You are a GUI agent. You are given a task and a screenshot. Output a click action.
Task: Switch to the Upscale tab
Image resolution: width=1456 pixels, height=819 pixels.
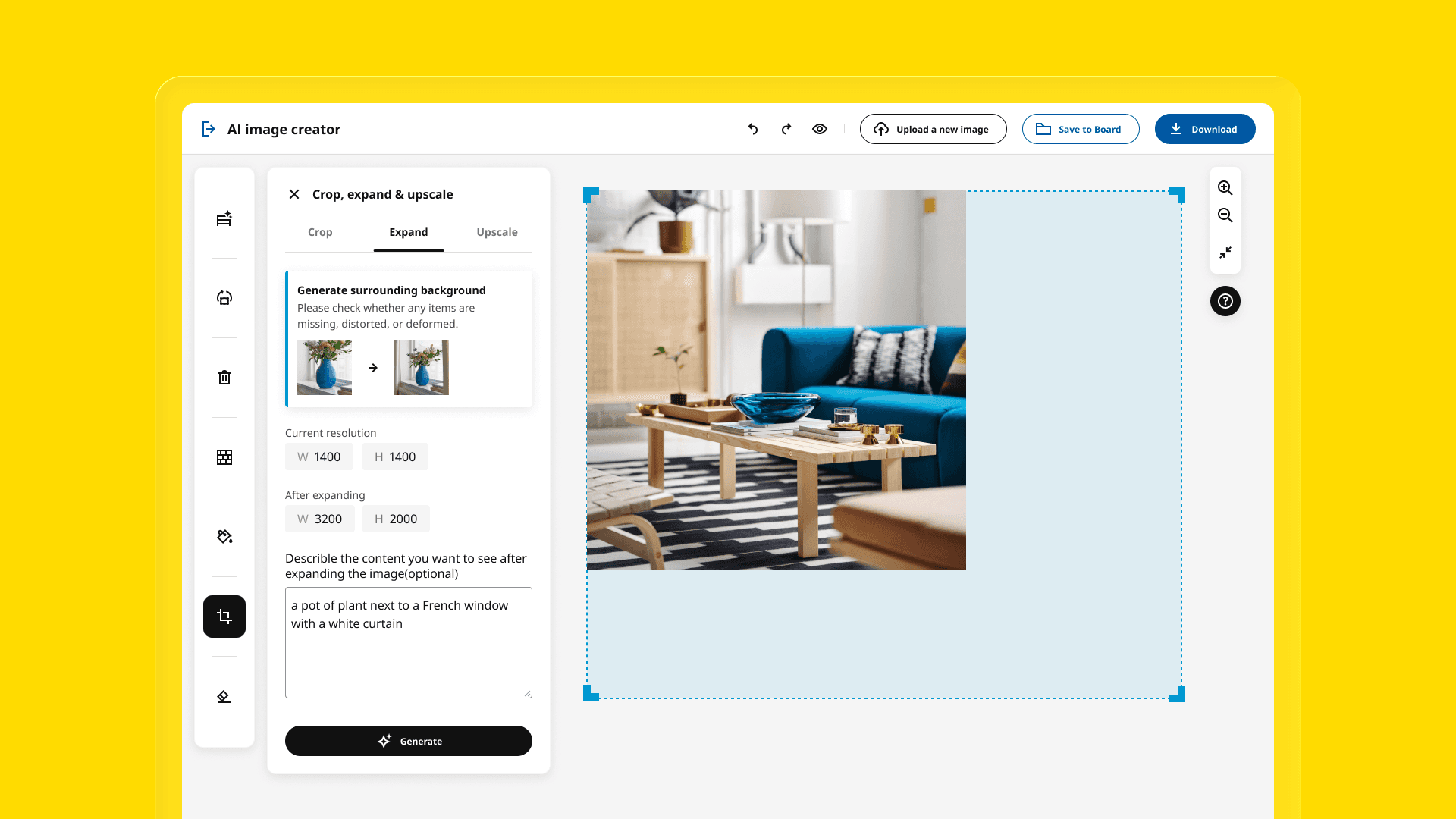(497, 232)
